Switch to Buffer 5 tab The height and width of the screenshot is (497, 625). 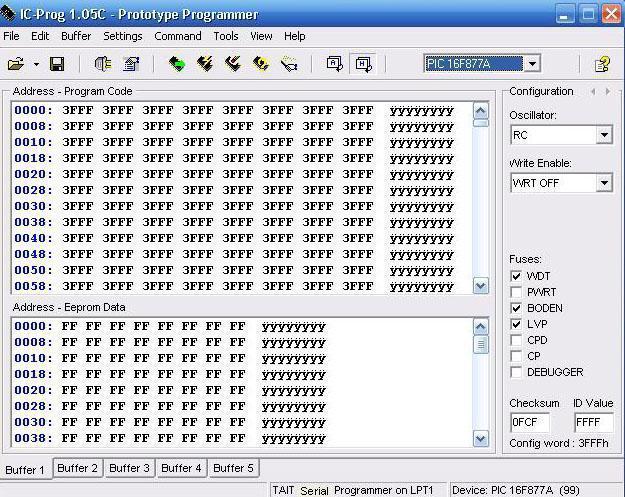coord(233,468)
